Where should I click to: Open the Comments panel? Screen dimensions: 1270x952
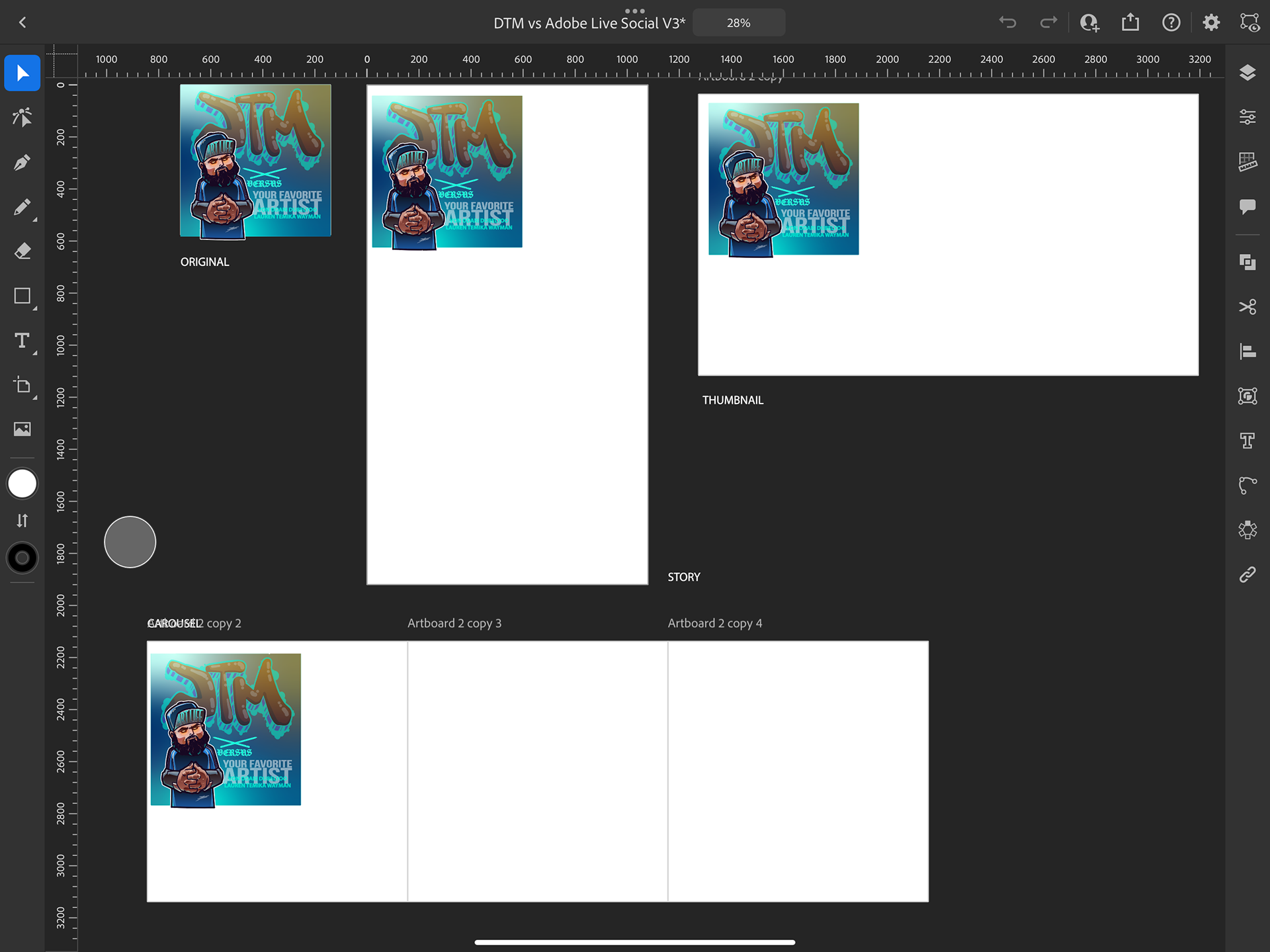click(x=1248, y=206)
